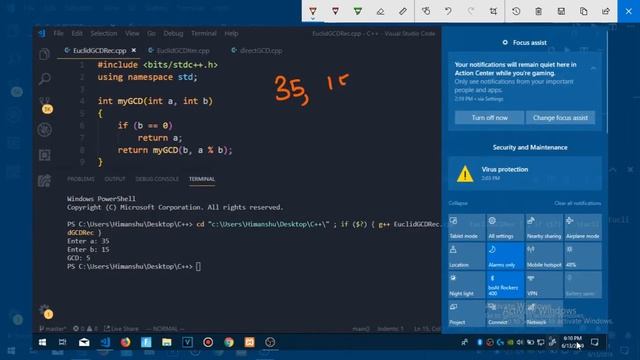Open the Debug menu in VS Code
The height and width of the screenshot is (360, 640).
pos(173,33)
